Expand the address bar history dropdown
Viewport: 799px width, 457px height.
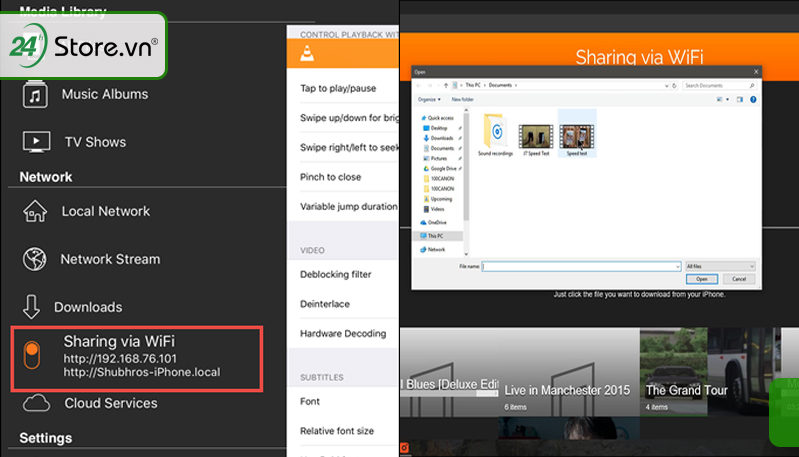[x=666, y=86]
